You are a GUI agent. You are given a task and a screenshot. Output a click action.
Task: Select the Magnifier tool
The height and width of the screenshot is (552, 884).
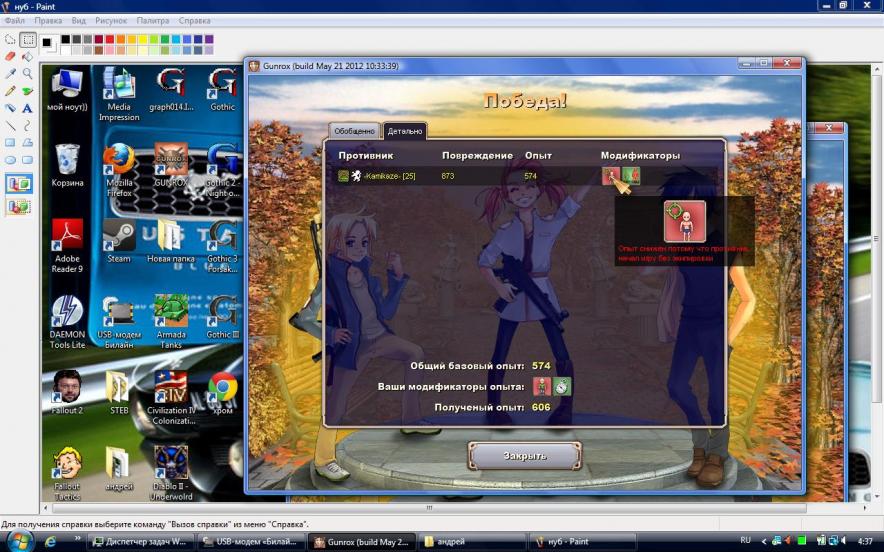coord(27,74)
